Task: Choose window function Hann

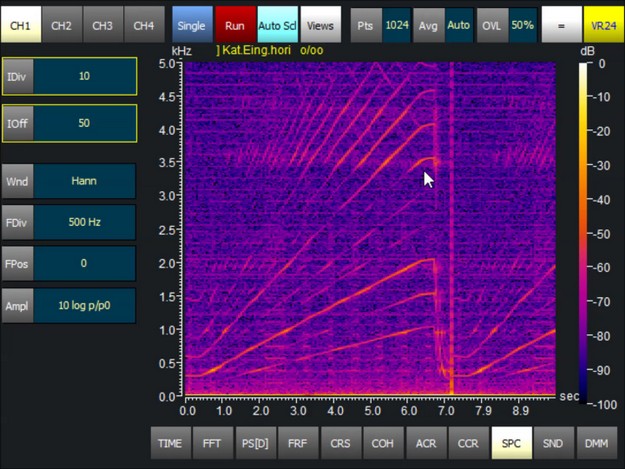Action: point(84,182)
